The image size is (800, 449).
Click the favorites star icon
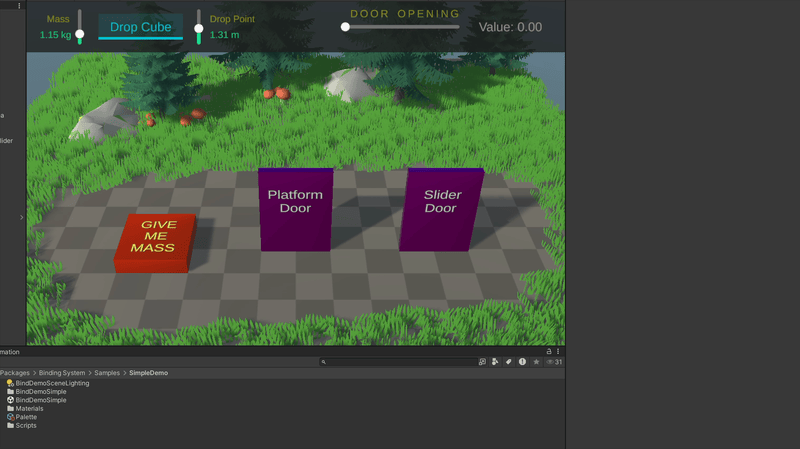536,362
